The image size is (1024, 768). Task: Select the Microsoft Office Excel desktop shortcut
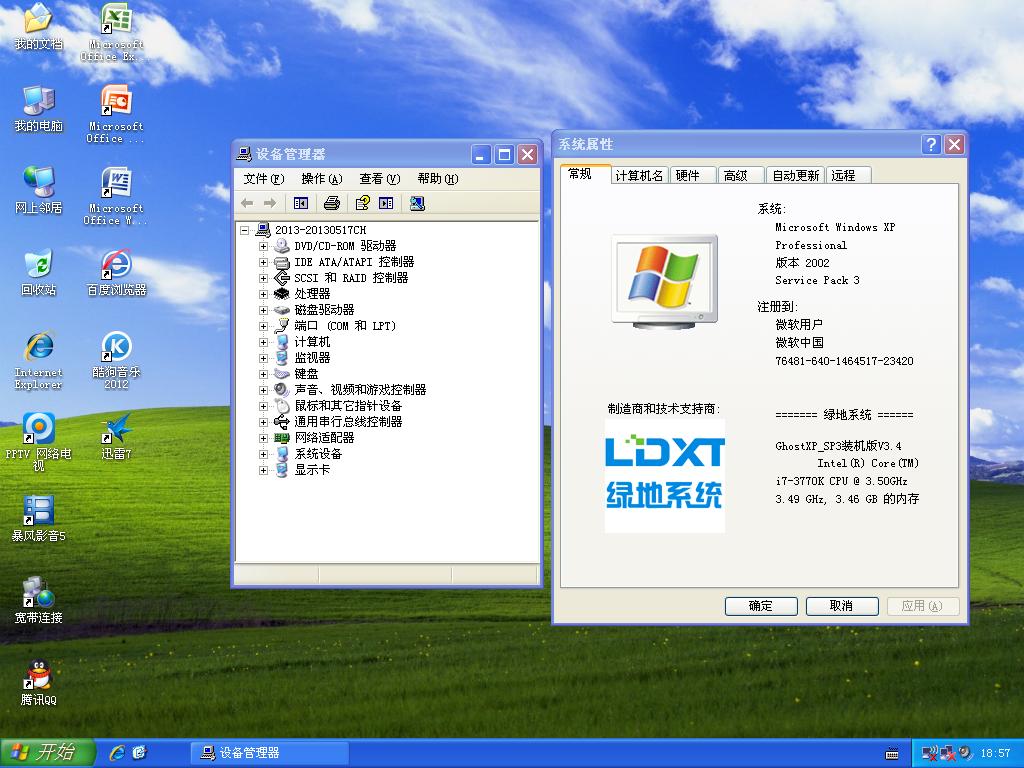click(x=116, y=33)
